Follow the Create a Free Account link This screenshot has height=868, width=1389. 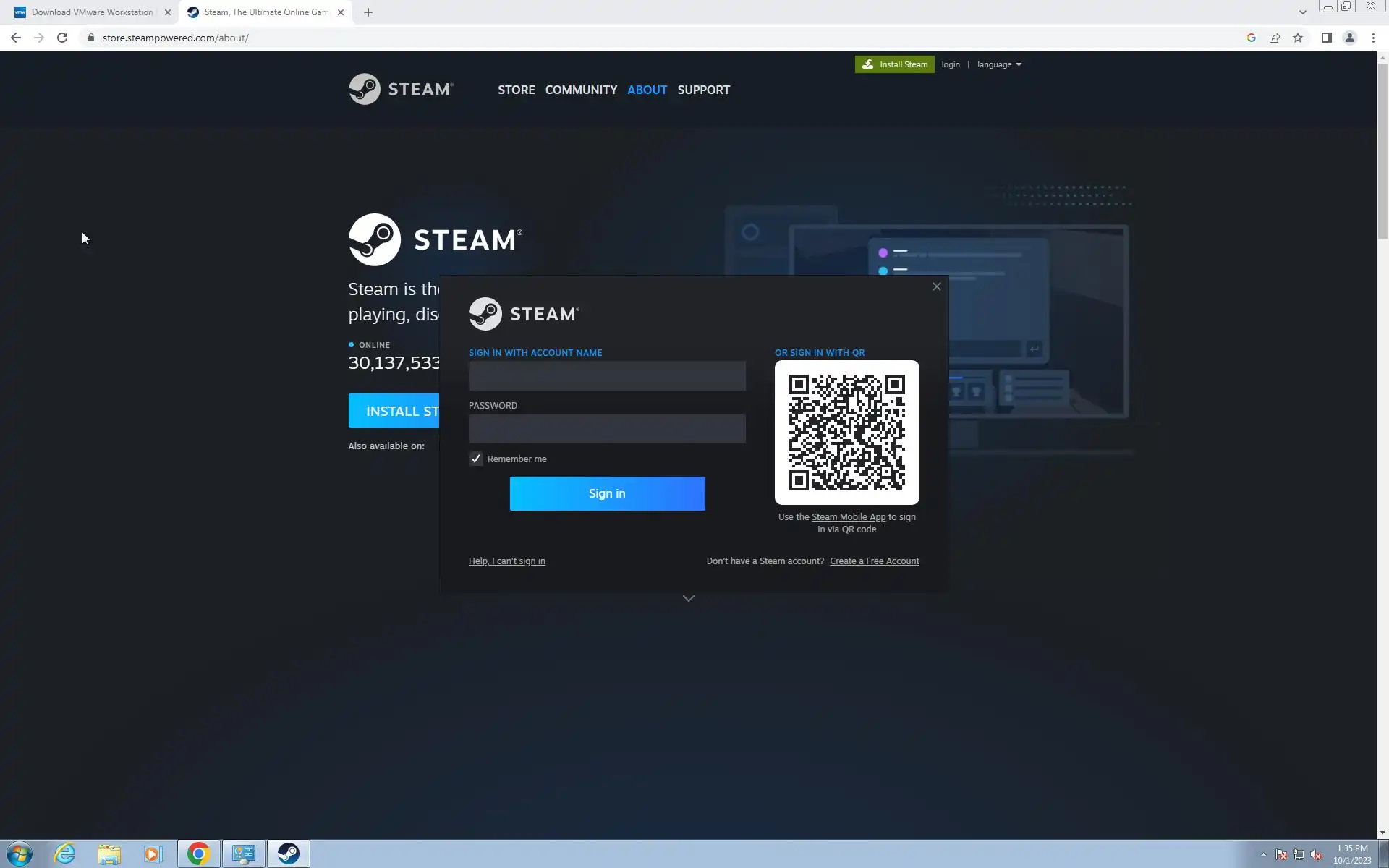coord(874,561)
